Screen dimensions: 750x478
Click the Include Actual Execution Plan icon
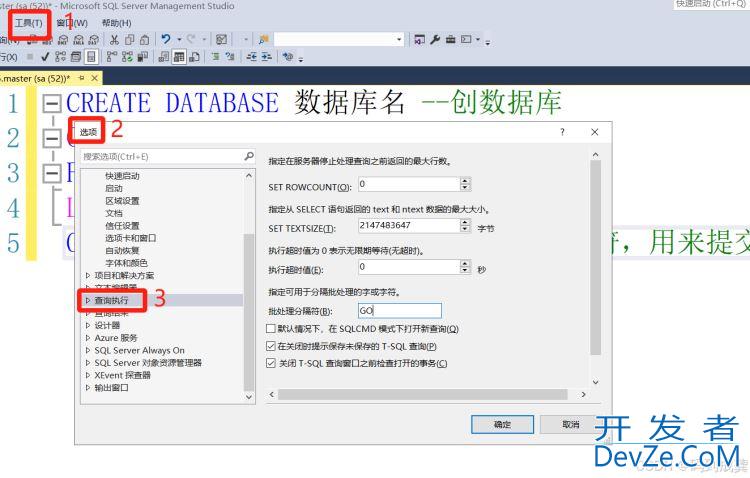[111, 57]
